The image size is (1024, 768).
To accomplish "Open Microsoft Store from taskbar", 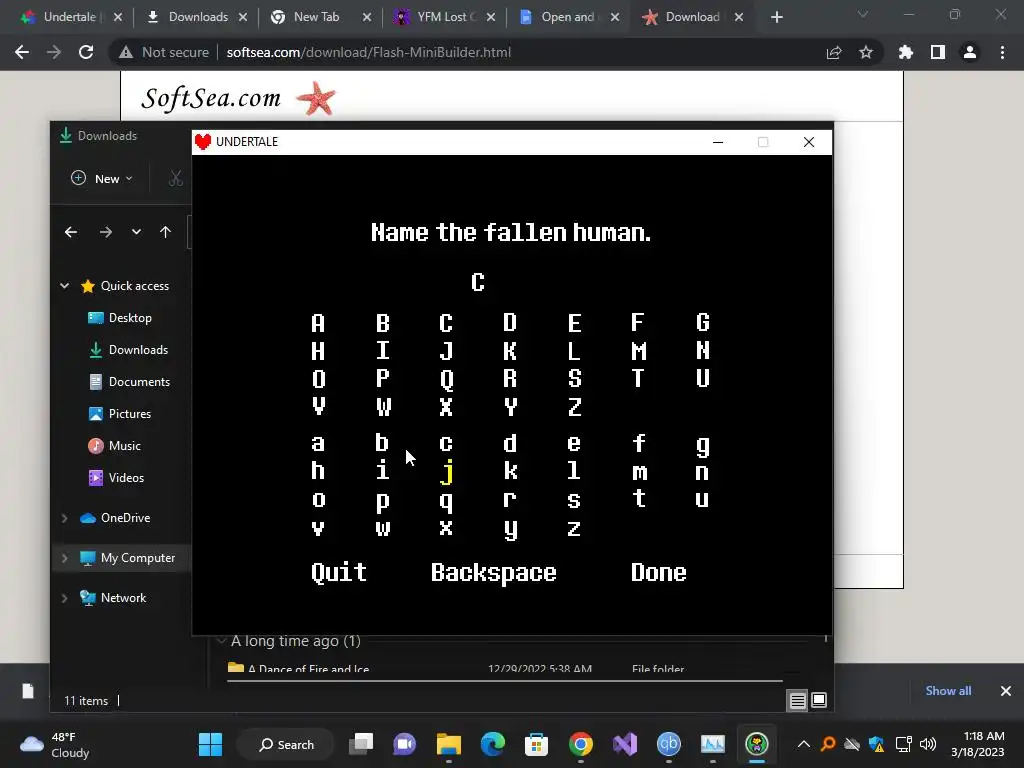I will point(536,744).
